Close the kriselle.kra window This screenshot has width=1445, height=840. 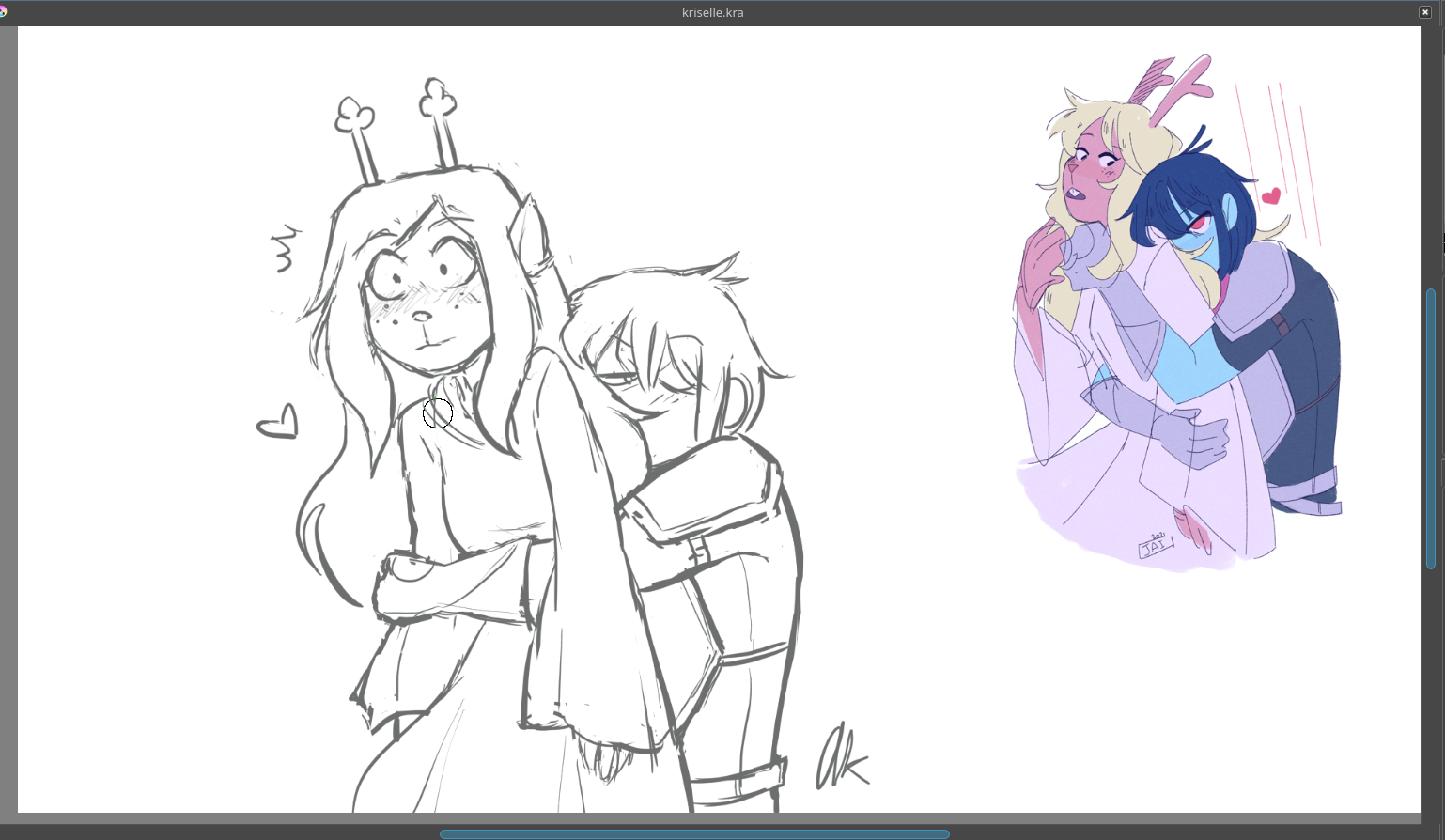(1424, 12)
